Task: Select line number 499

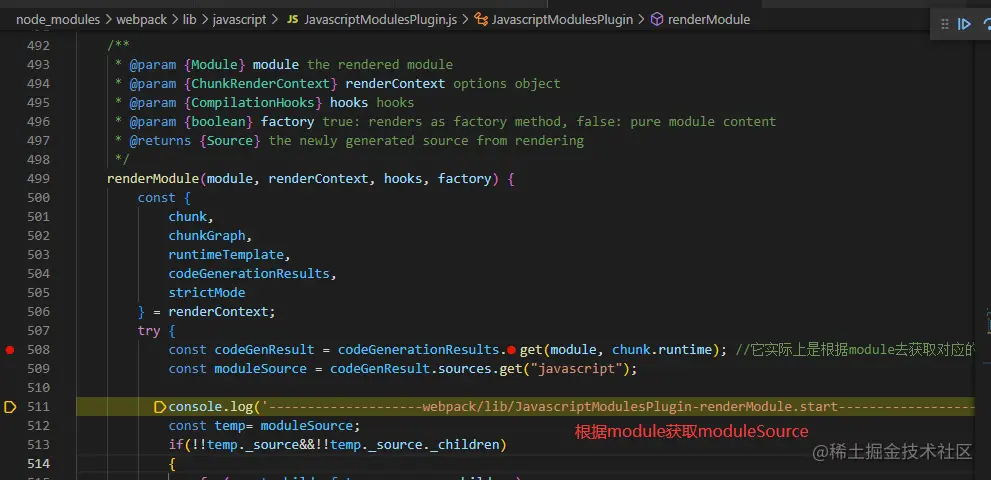Action: pyautogui.click(x=39, y=179)
